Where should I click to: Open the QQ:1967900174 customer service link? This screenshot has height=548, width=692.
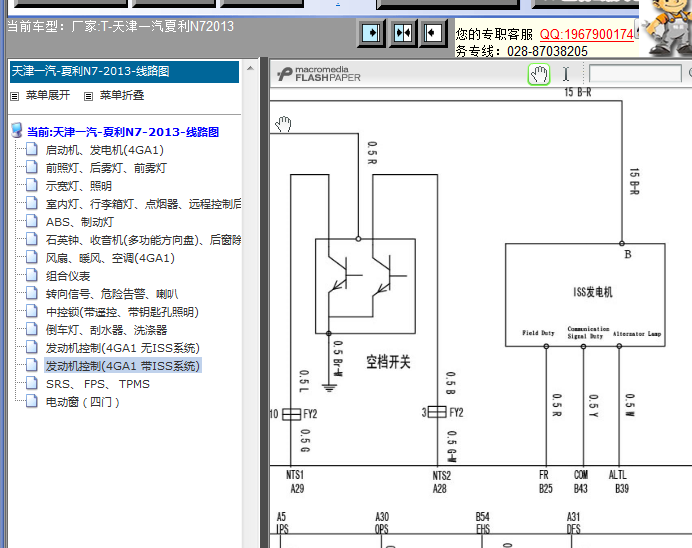point(587,34)
